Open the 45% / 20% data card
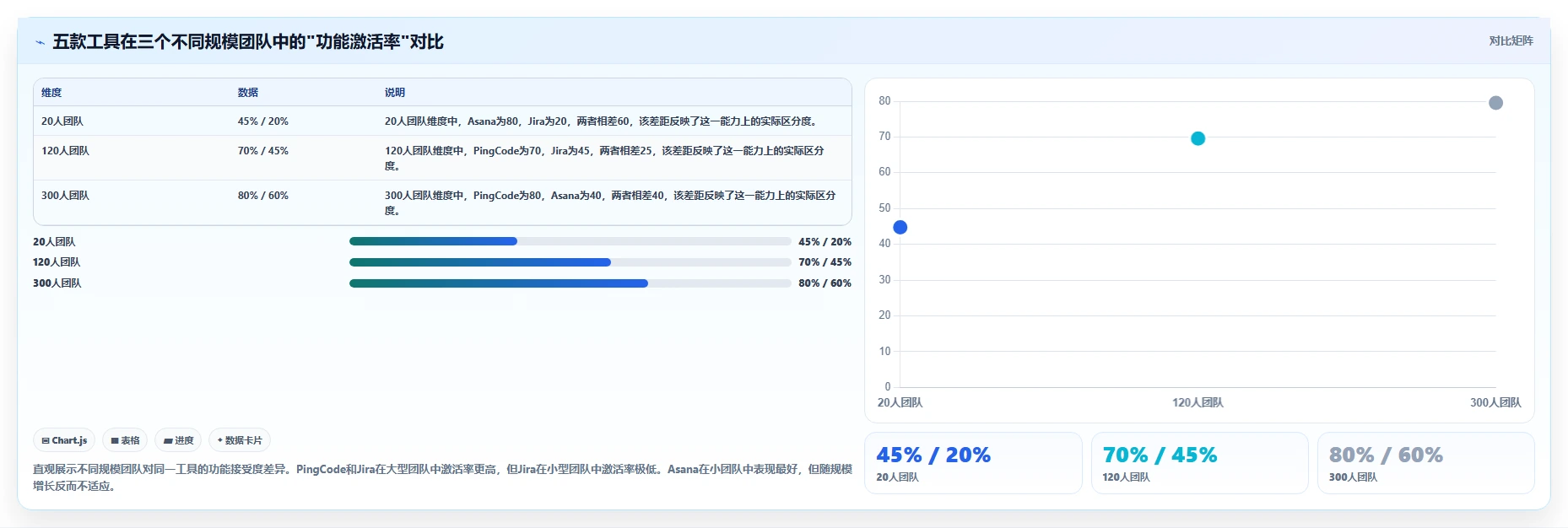The image size is (1568, 528). pyautogui.click(x=973, y=463)
